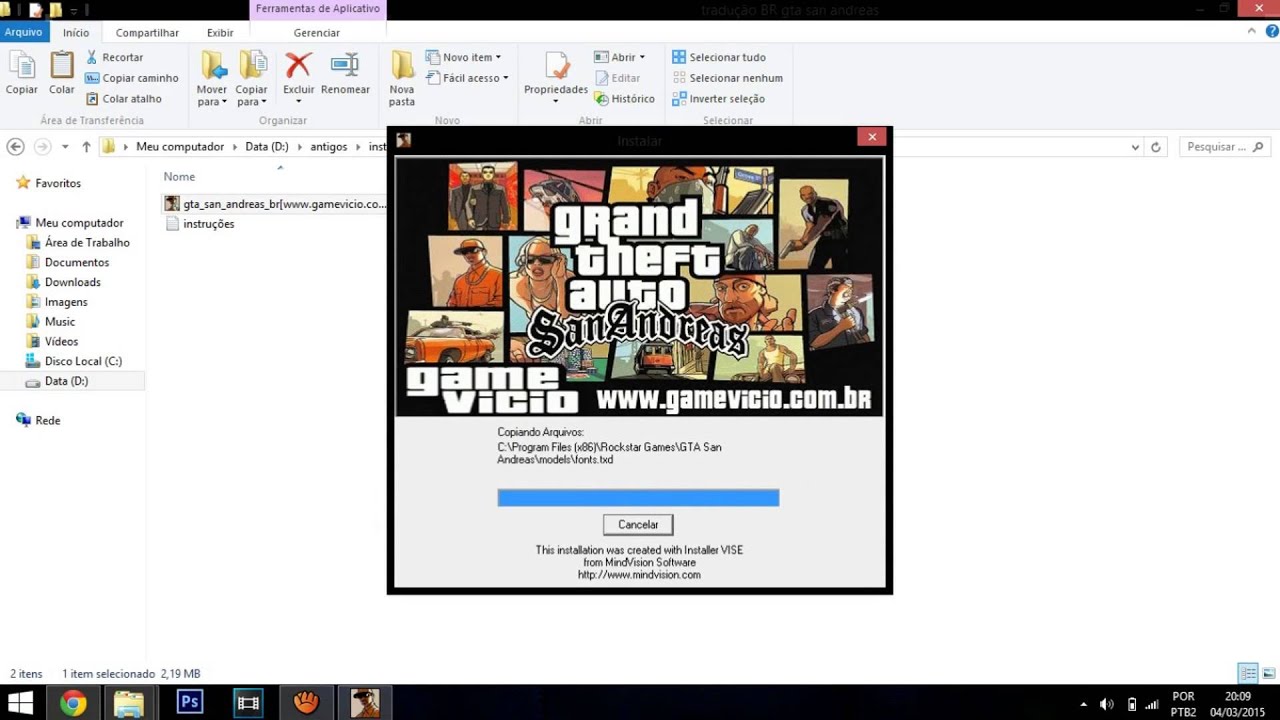This screenshot has height=720, width=1280.
Task: Select Recortar in the ribbon
Action: tap(114, 57)
